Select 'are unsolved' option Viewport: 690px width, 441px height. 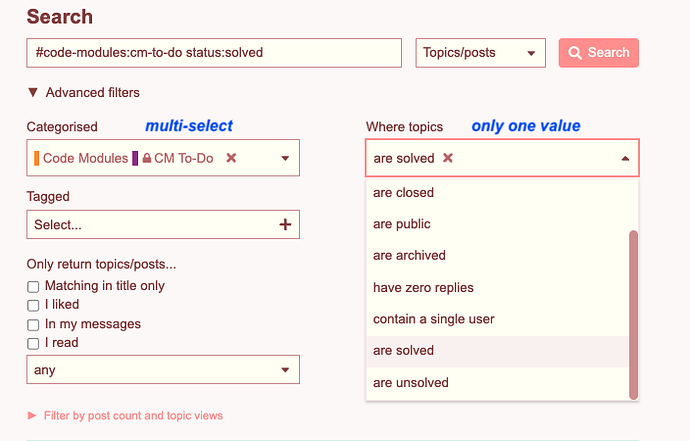point(497,383)
